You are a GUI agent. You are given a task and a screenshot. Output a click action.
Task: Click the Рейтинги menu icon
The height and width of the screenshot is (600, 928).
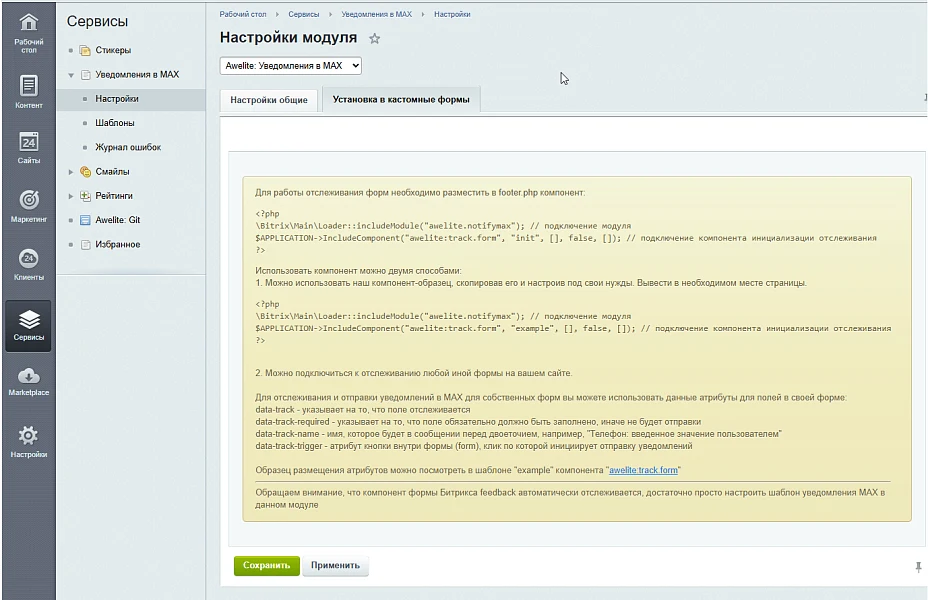(x=85, y=196)
